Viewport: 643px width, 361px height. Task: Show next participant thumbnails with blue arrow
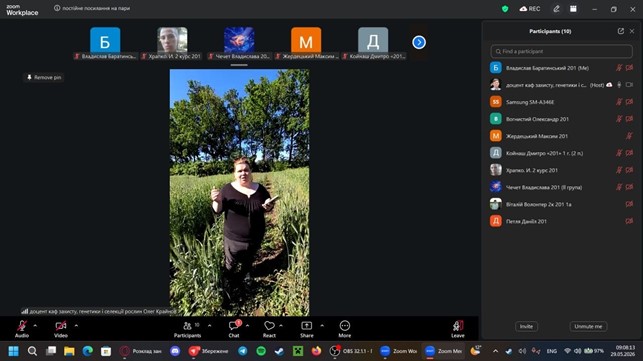pyautogui.click(x=419, y=42)
